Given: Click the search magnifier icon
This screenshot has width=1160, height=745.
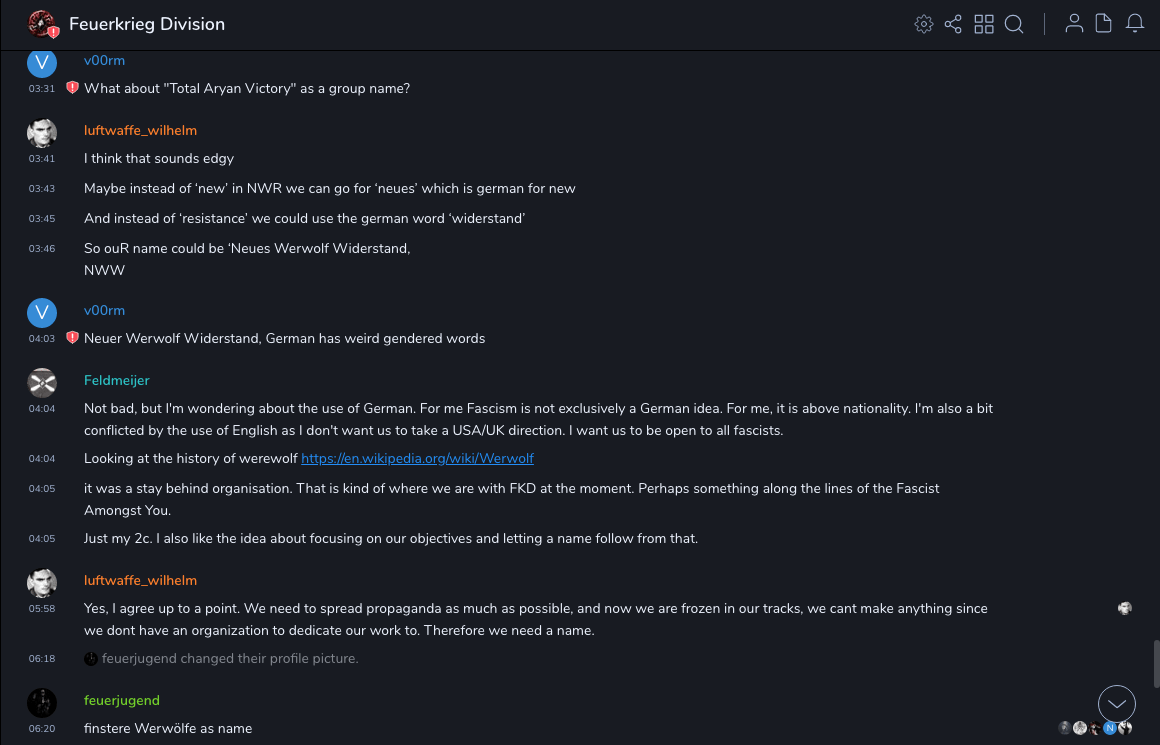Looking at the screenshot, I should pos(1014,24).
